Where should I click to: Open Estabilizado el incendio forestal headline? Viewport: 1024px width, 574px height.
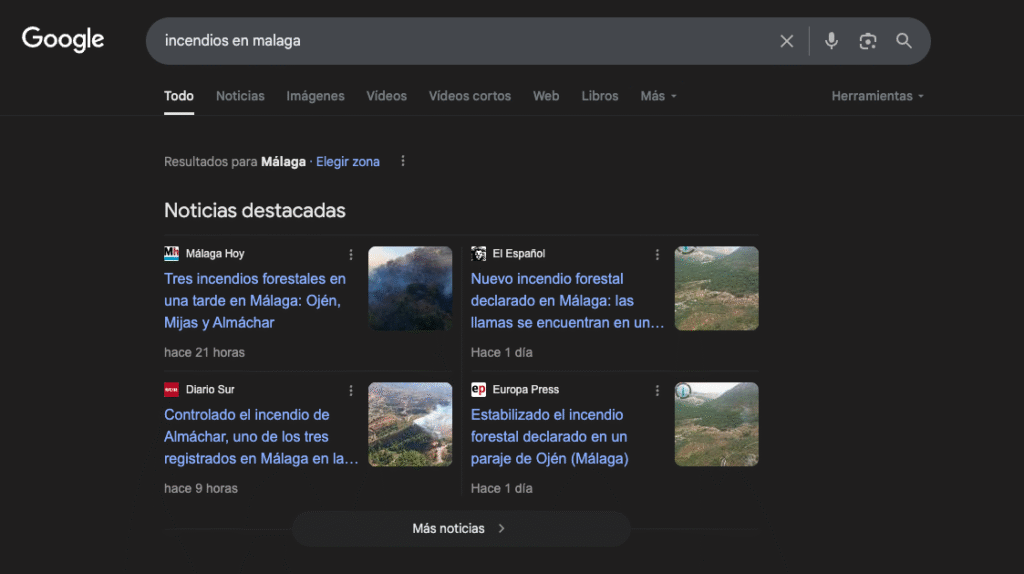coord(549,436)
